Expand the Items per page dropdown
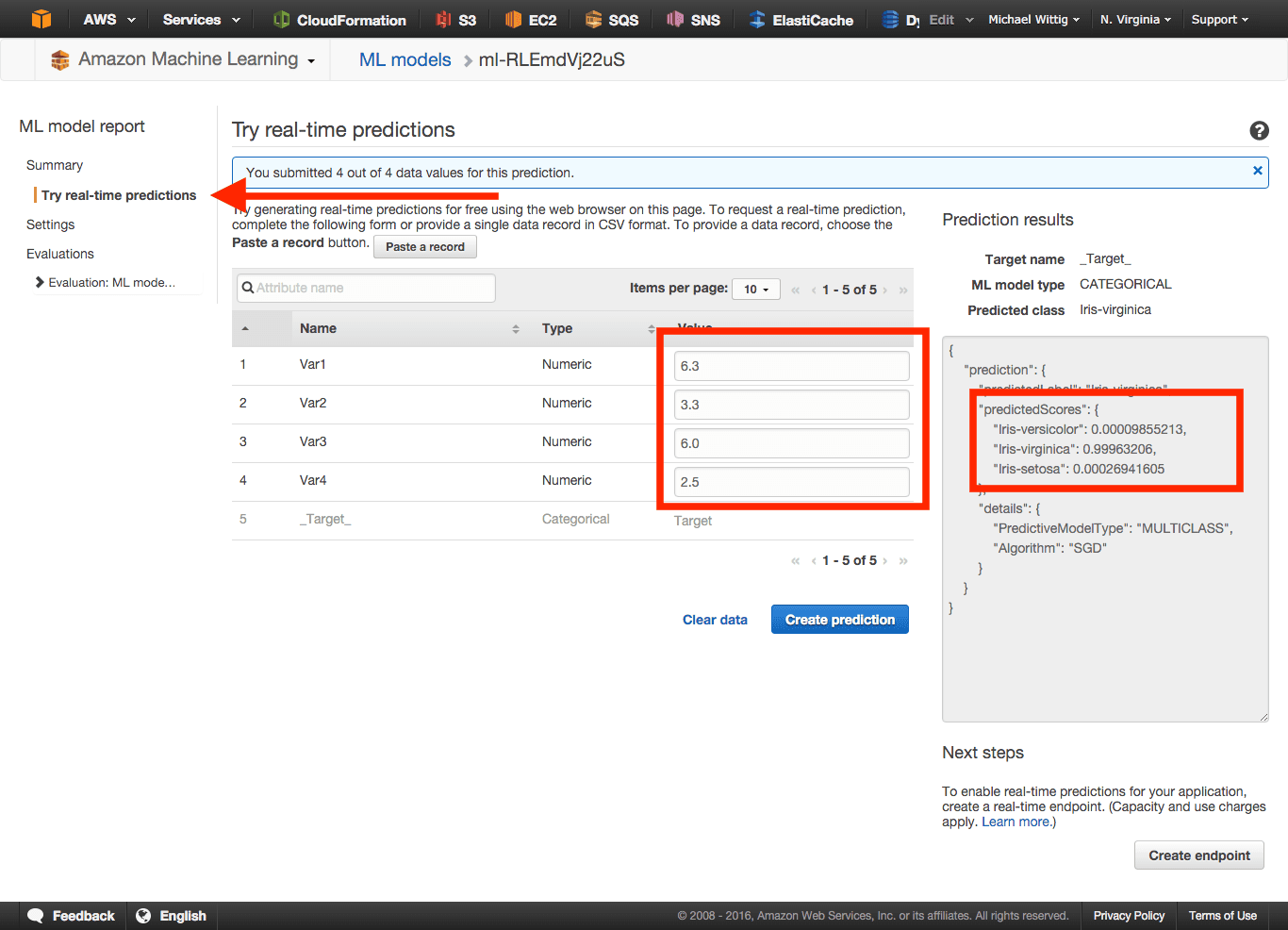 [756, 290]
